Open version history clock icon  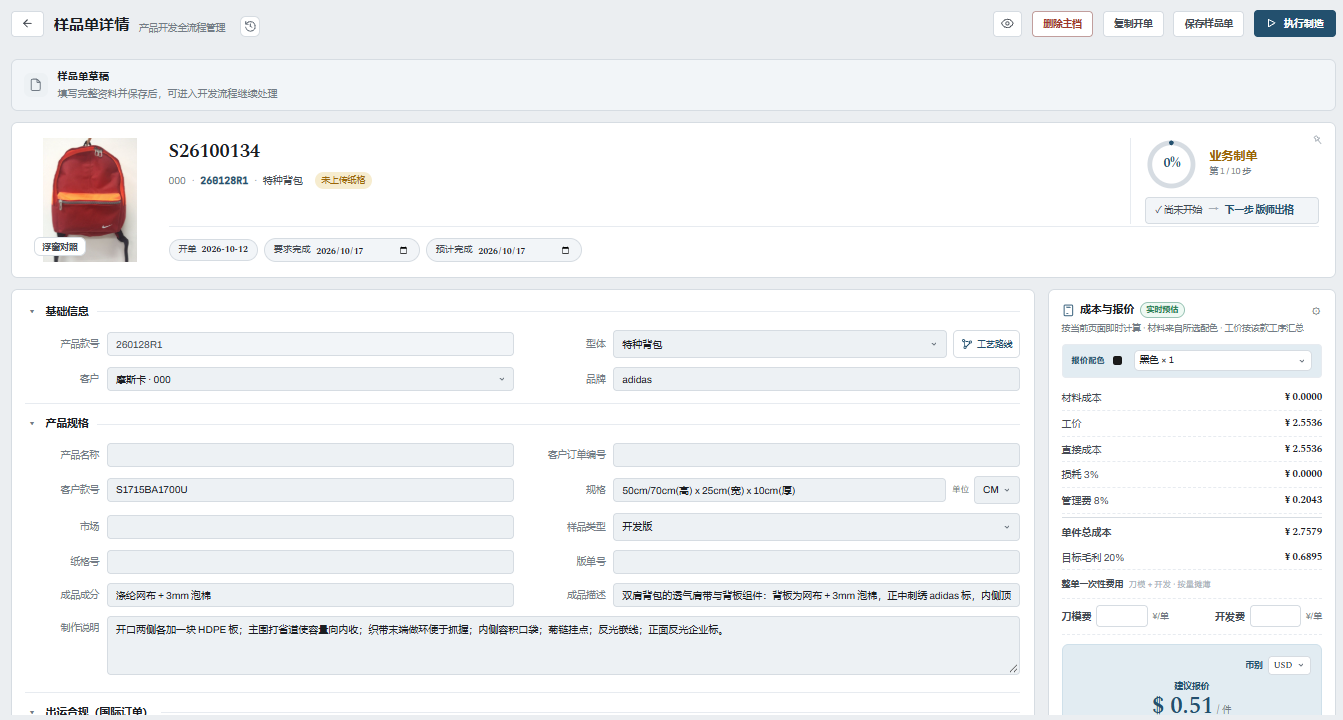tap(250, 26)
